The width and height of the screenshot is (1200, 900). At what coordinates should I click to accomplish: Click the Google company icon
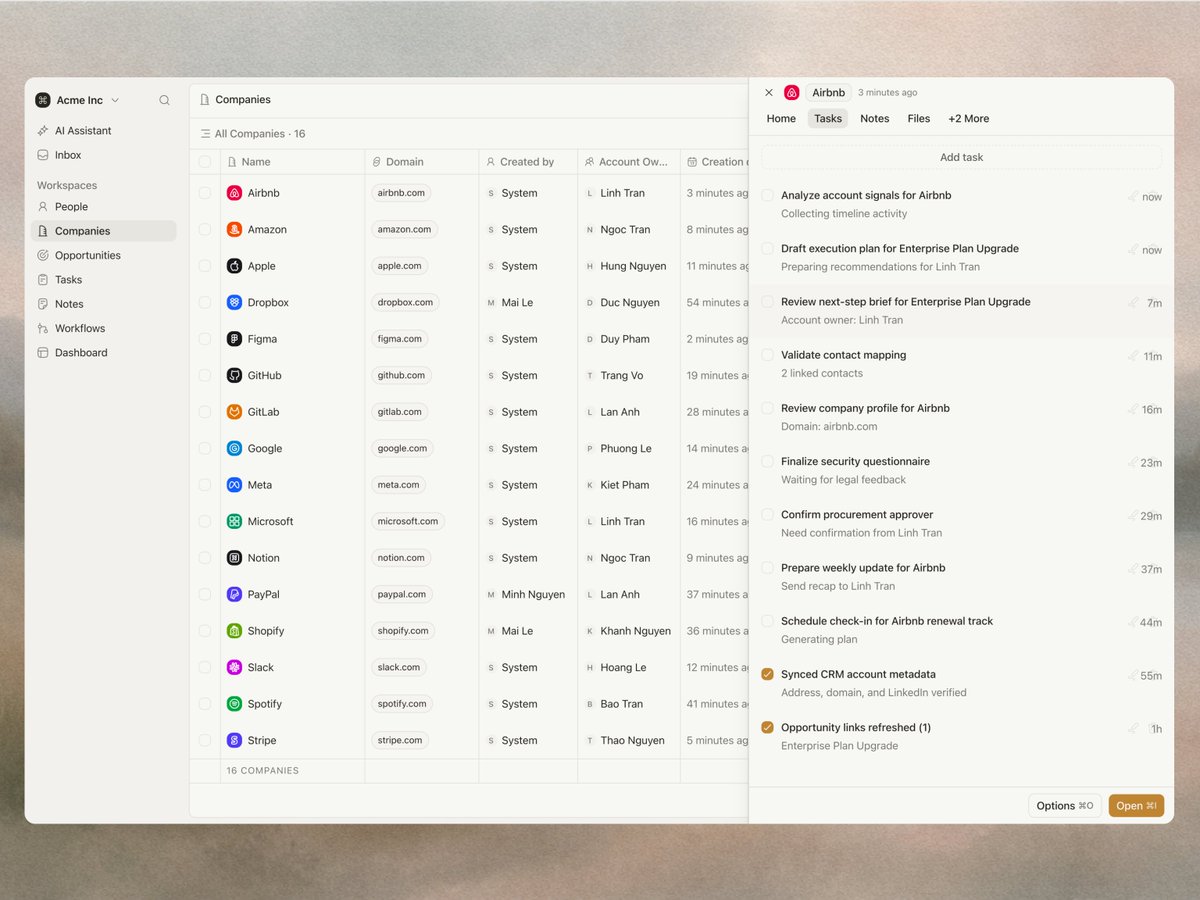(234, 449)
